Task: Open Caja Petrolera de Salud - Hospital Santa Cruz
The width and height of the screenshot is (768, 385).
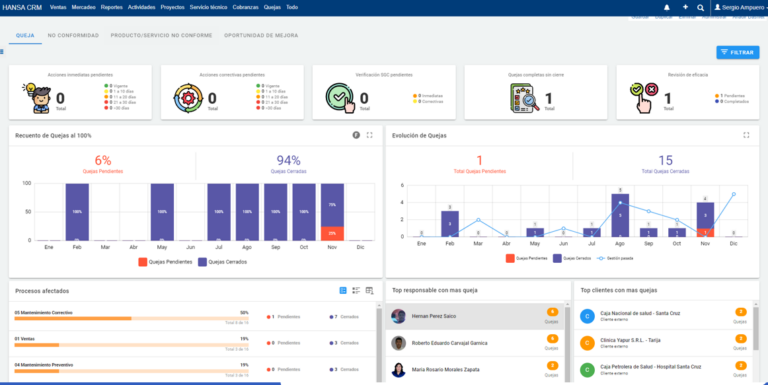Action: click(650, 367)
